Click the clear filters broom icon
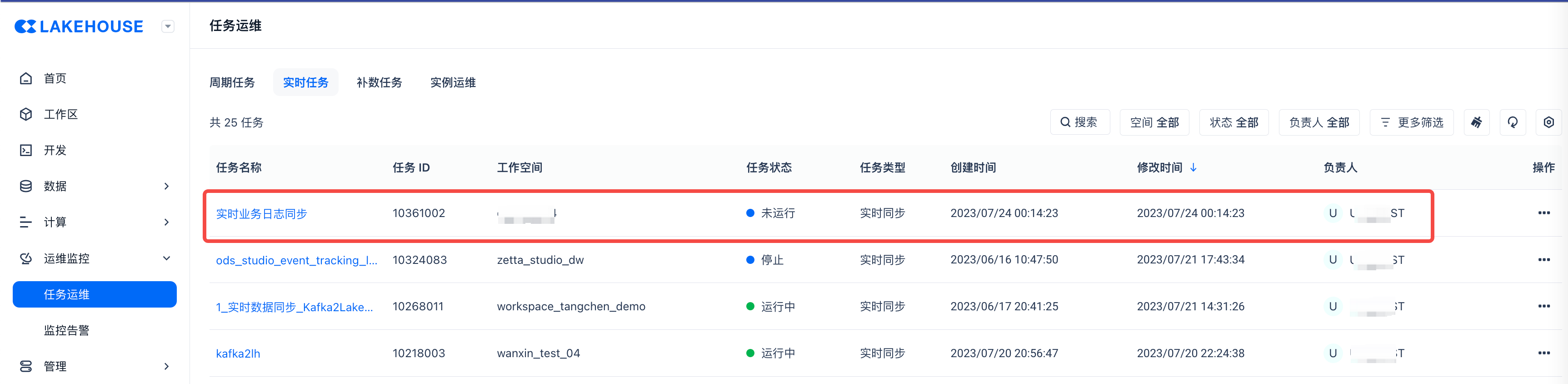Screen dimensions: 1568x384 (1476, 122)
